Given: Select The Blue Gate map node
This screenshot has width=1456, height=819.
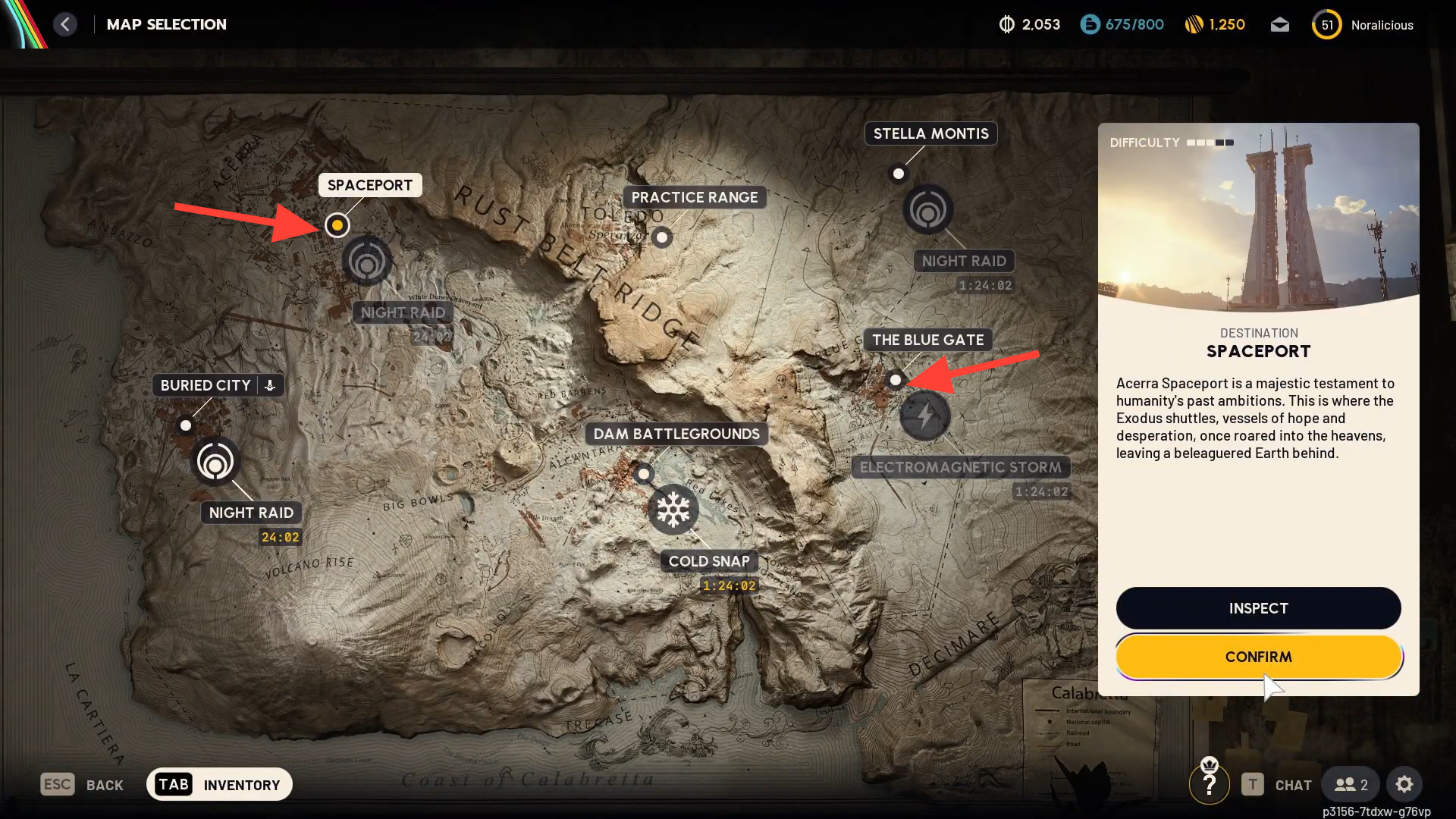Looking at the screenshot, I should tap(896, 380).
